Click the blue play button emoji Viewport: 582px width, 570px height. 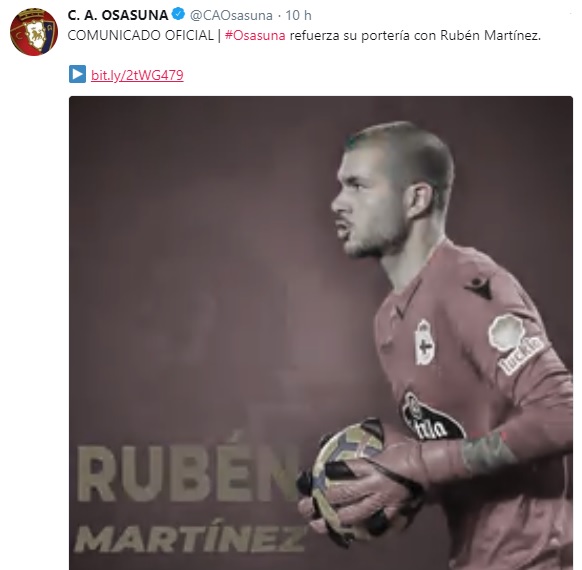coord(77,74)
